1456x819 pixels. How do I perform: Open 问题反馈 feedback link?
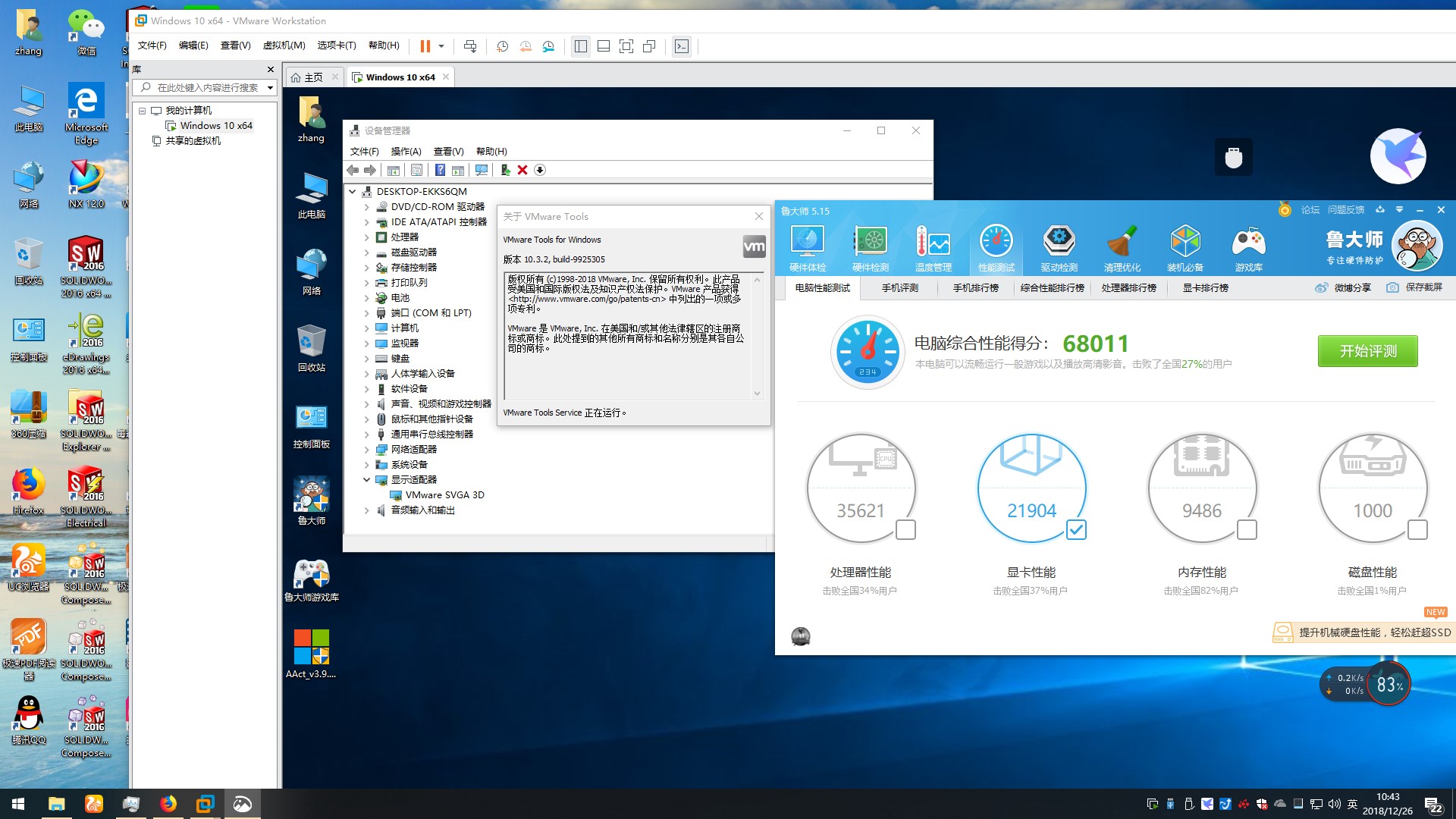(1345, 210)
